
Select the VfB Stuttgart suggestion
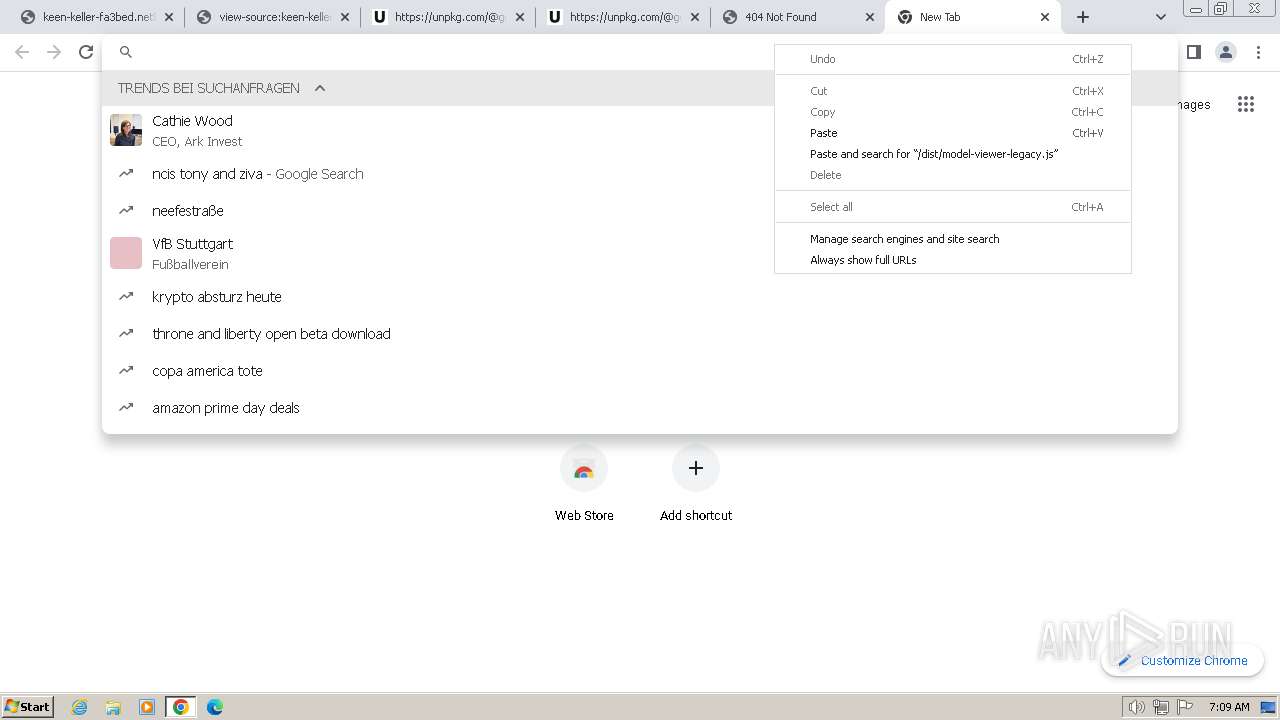click(640, 253)
